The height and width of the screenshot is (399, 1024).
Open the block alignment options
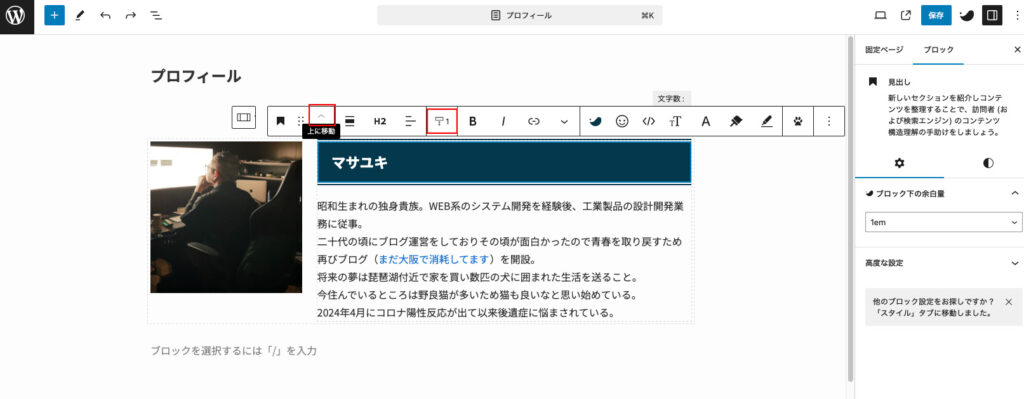click(x=349, y=121)
